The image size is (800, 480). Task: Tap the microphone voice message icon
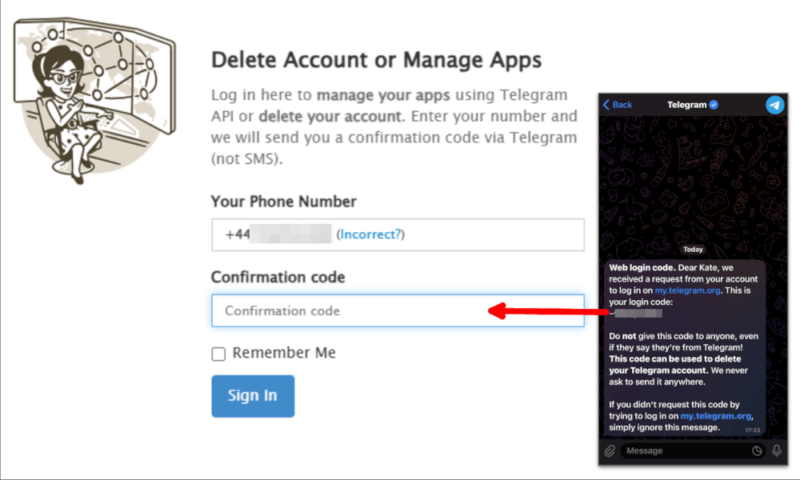tap(777, 451)
